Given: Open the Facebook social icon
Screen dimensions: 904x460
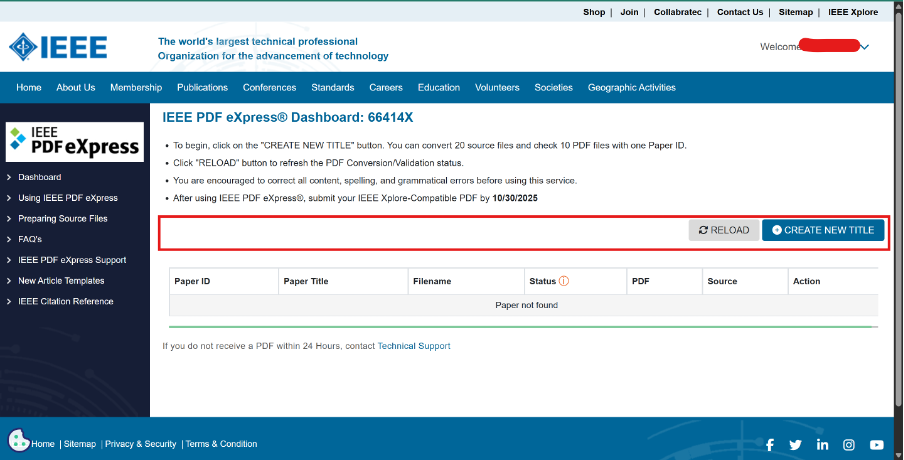Looking at the screenshot, I should click(770, 444).
